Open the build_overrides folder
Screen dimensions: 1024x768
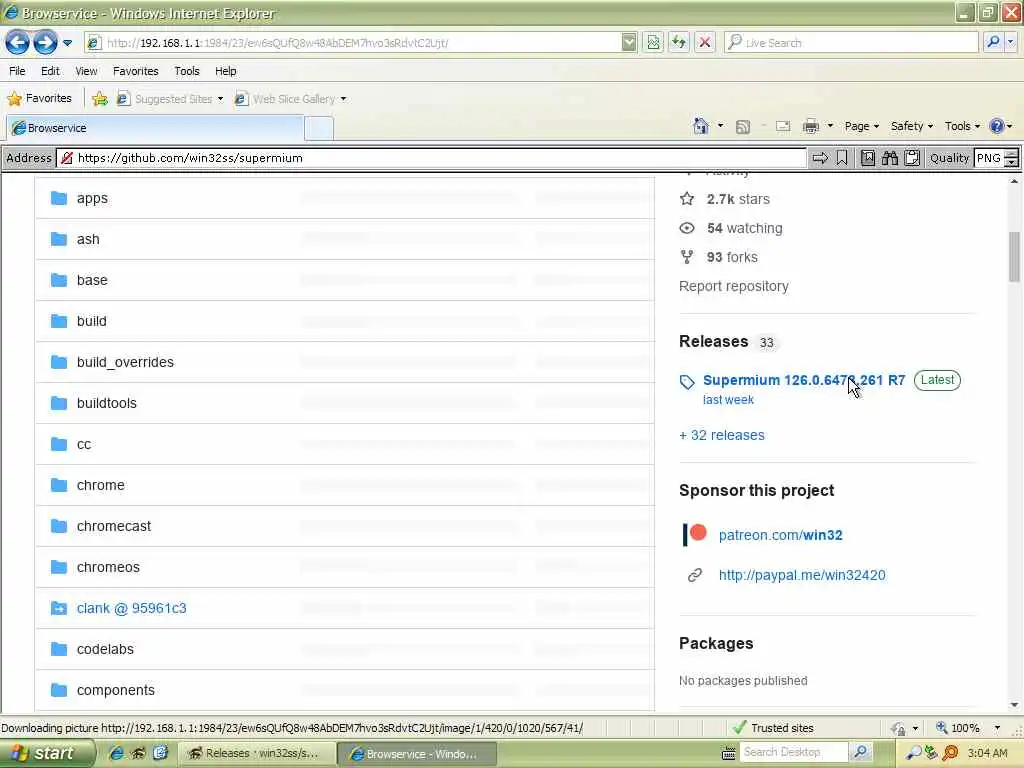point(125,362)
